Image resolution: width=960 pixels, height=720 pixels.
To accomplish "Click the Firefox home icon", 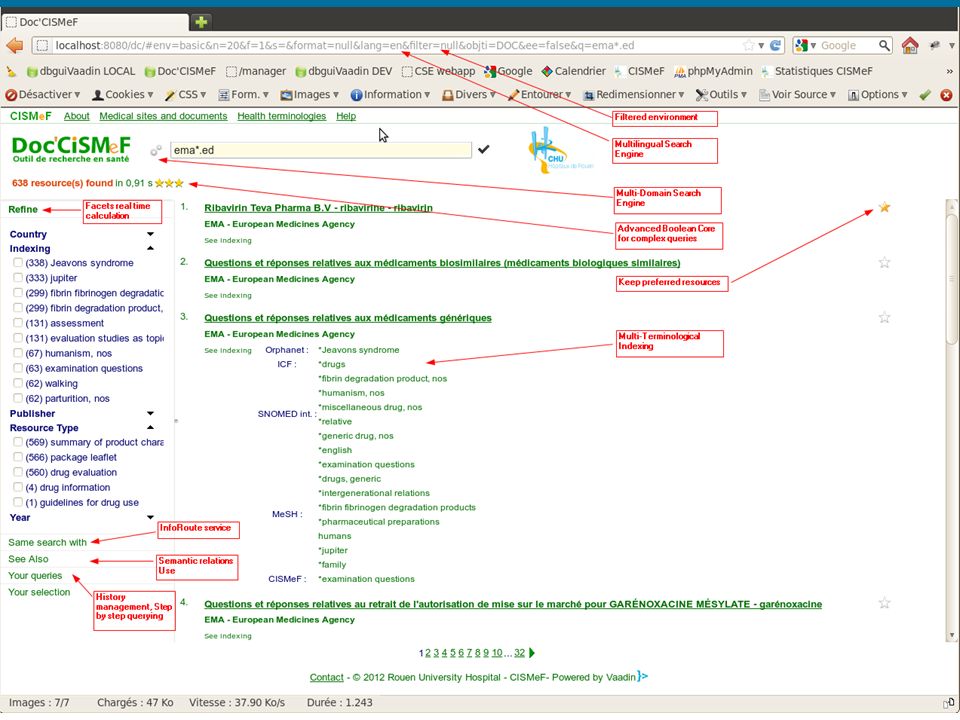I will coord(910,45).
